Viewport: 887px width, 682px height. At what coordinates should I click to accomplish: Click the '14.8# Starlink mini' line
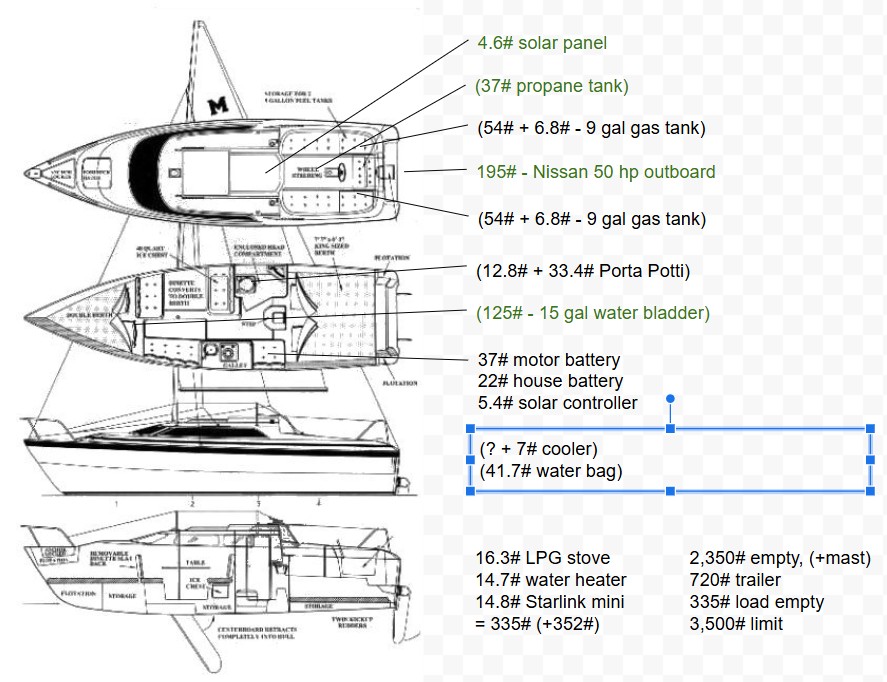tap(550, 602)
